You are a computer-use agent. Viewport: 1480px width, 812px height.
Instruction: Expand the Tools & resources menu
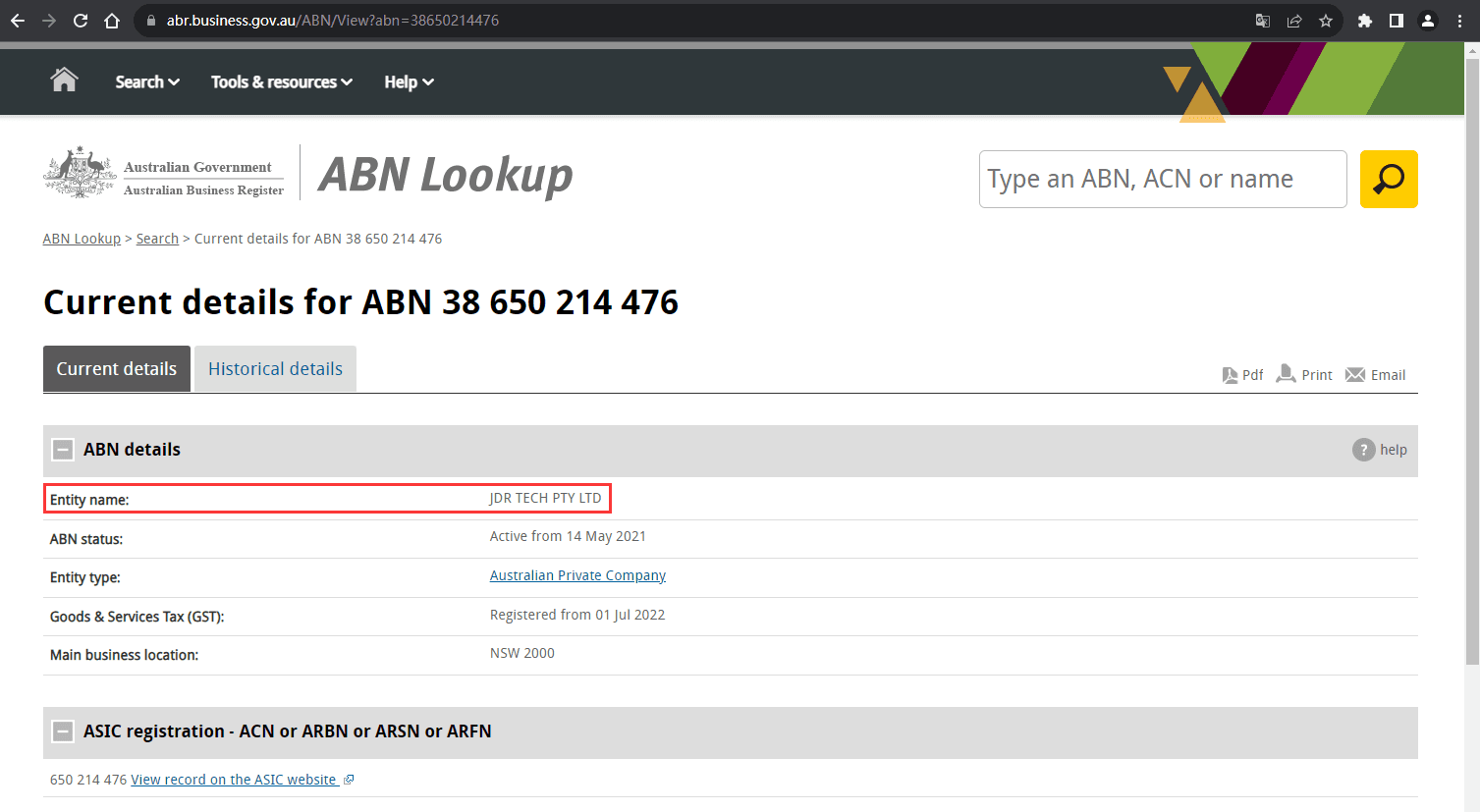[x=282, y=81]
